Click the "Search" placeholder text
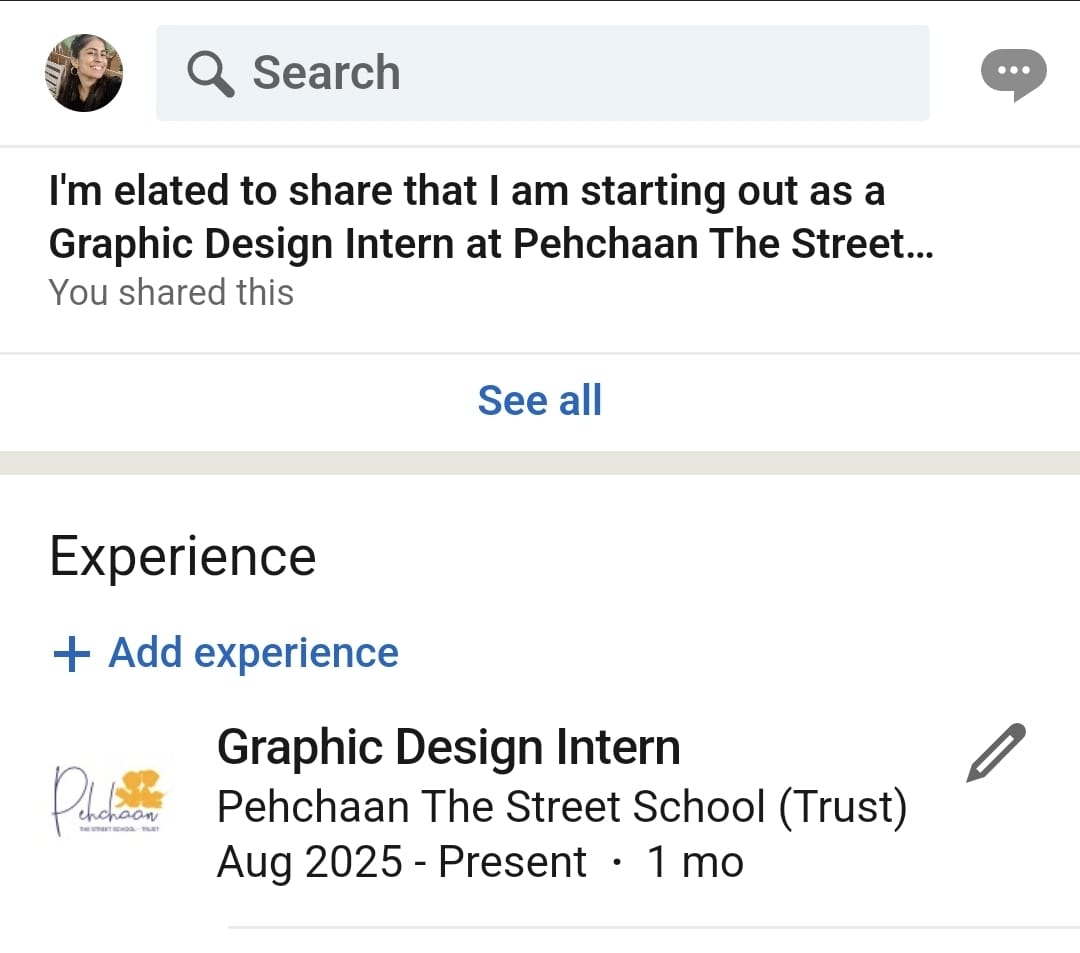Image resolution: width=1080 pixels, height=953 pixels. (x=326, y=73)
